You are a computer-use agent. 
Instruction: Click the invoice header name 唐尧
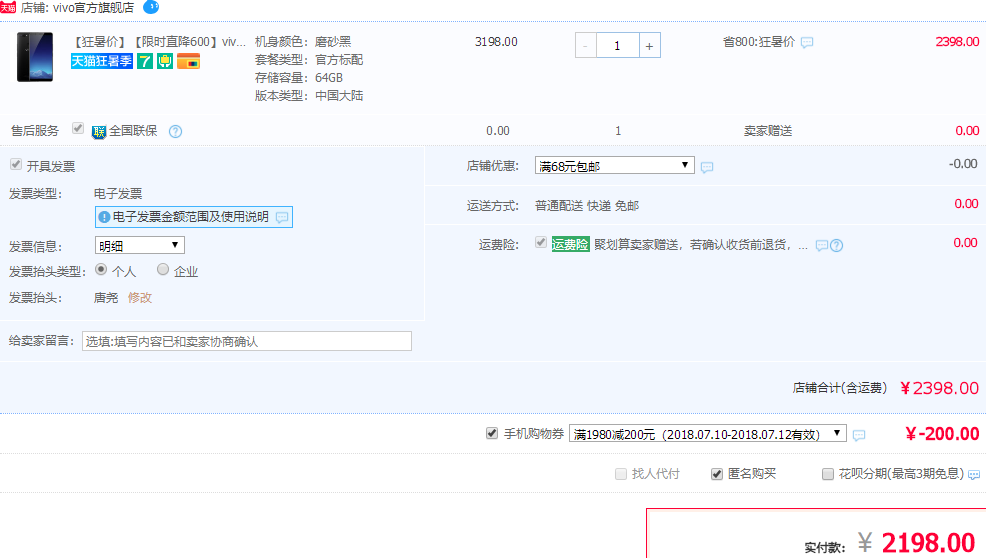[106, 298]
